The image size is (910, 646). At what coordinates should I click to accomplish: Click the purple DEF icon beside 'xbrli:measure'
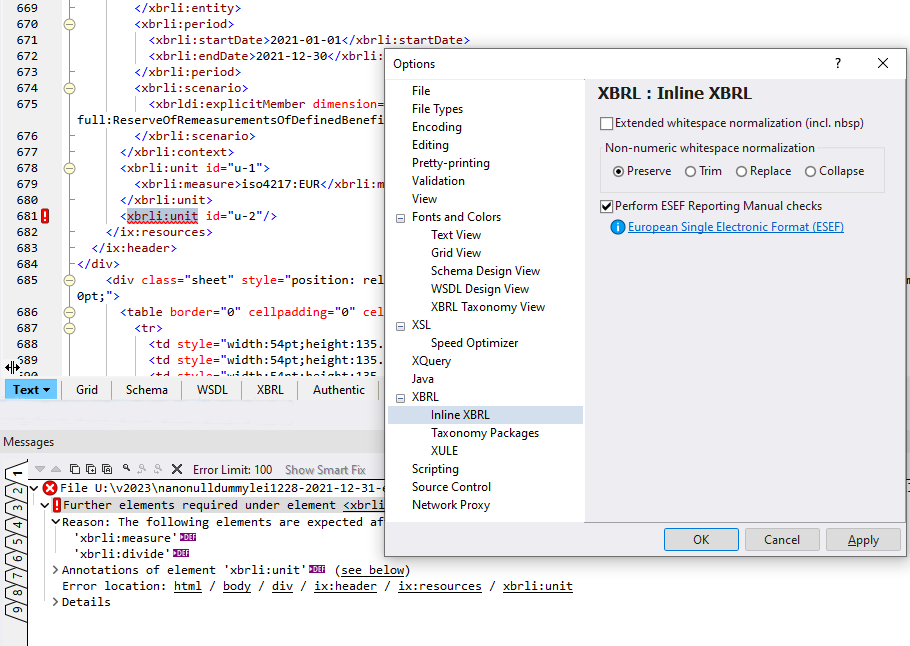187,538
